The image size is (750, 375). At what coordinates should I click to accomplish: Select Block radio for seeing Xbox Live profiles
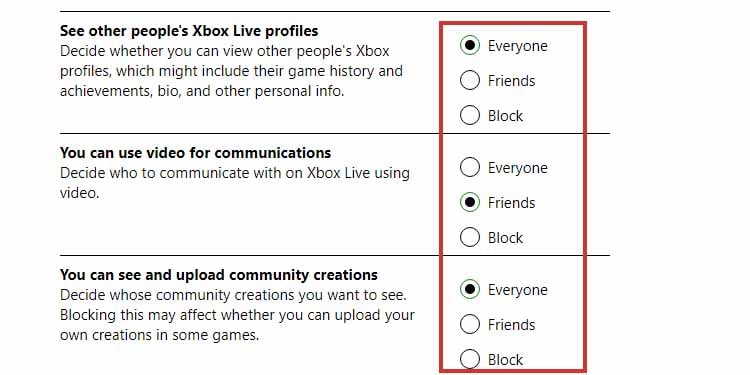470,115
